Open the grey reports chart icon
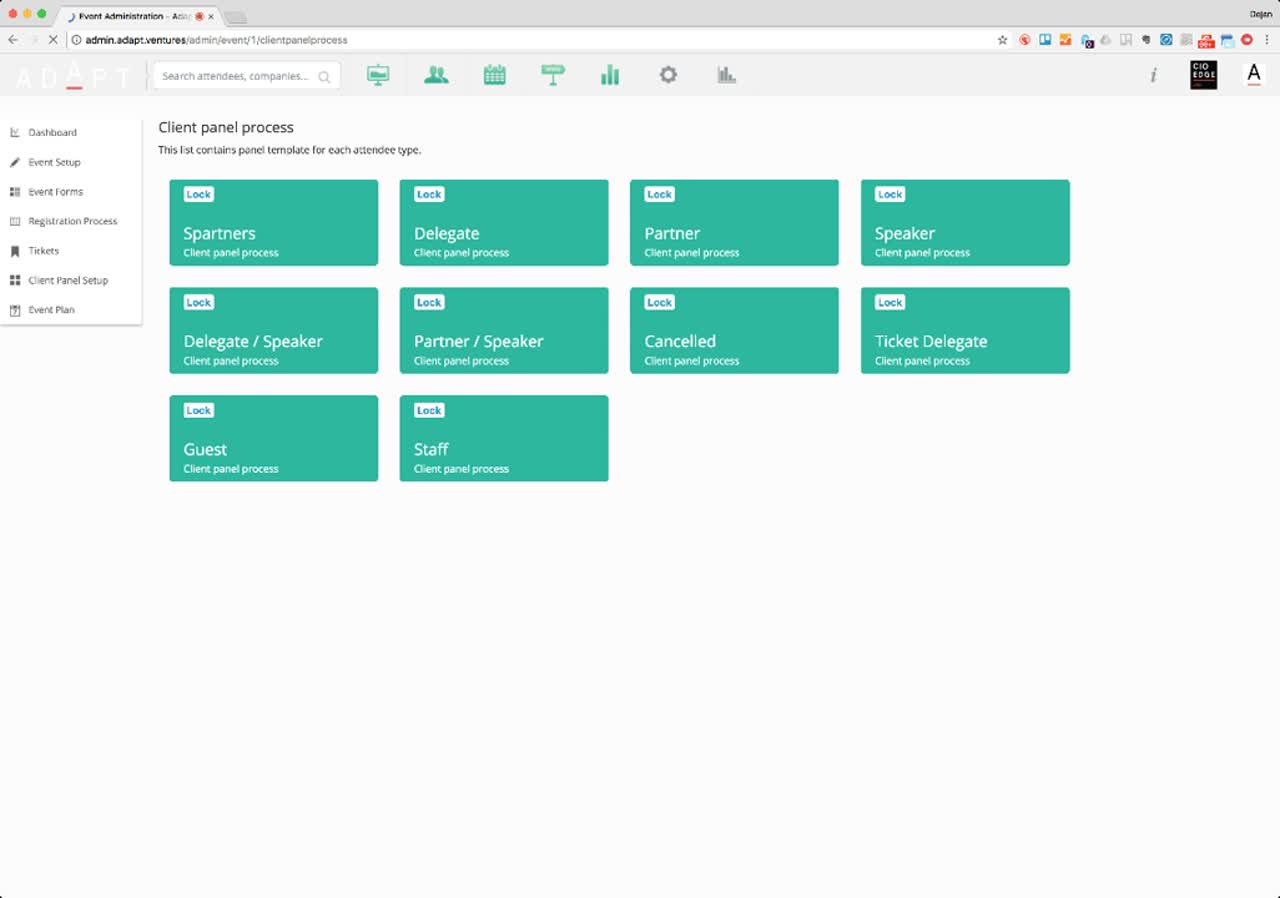The image size is (1280, 898). click(727, 75)
